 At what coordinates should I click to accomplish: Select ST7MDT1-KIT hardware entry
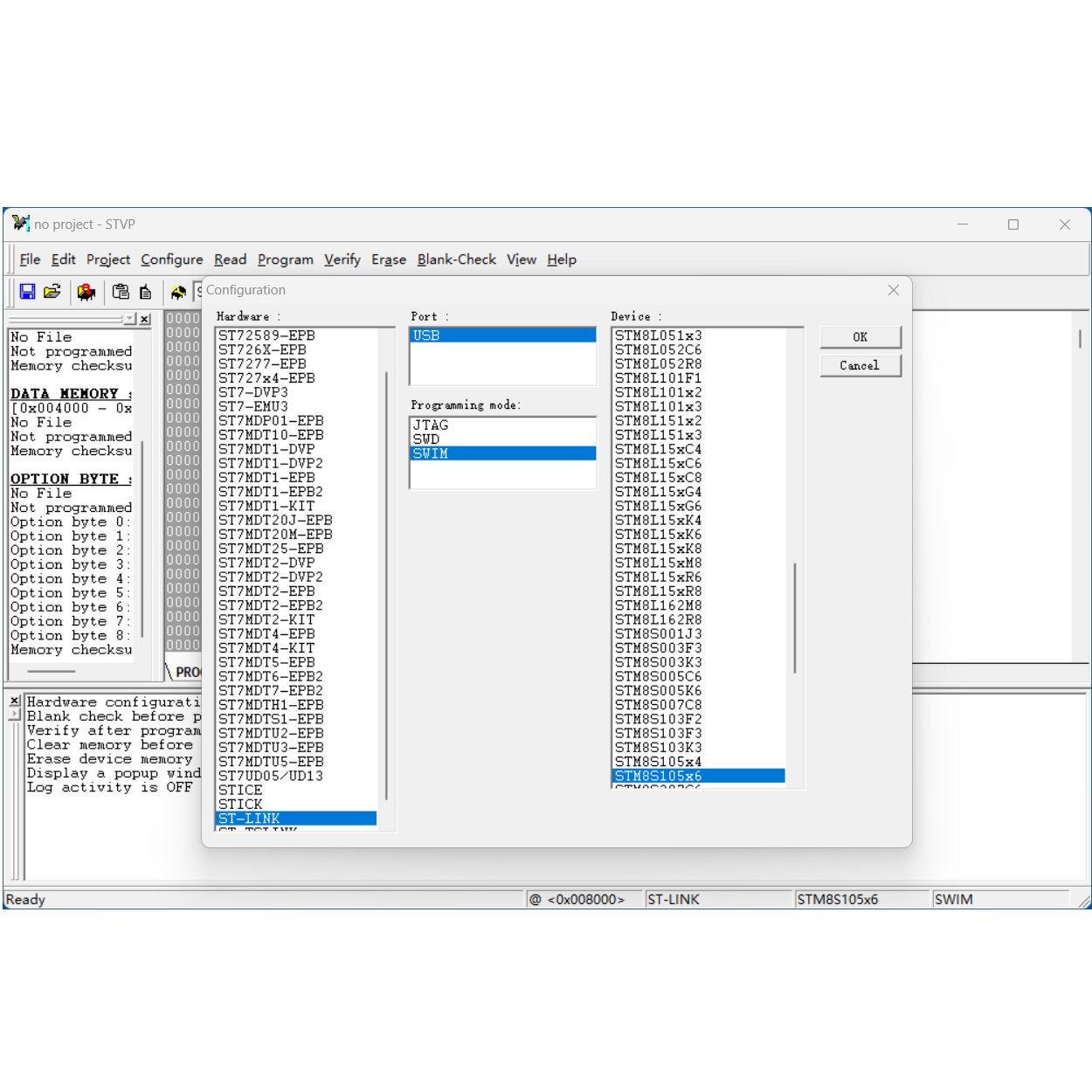[x=296, y=506]
